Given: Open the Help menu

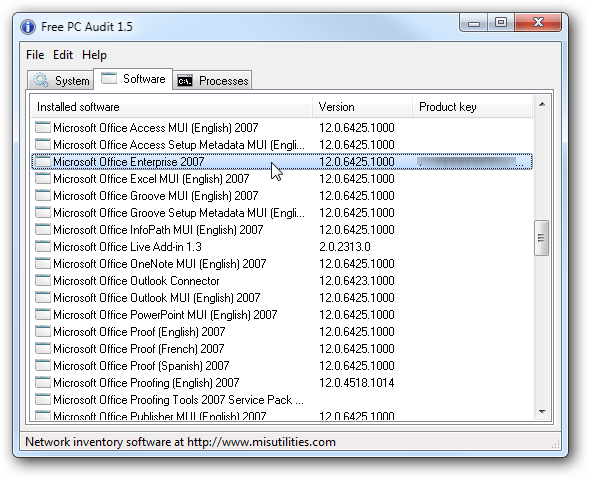Looking at the screenshot, I should click(x=94, y=55).
